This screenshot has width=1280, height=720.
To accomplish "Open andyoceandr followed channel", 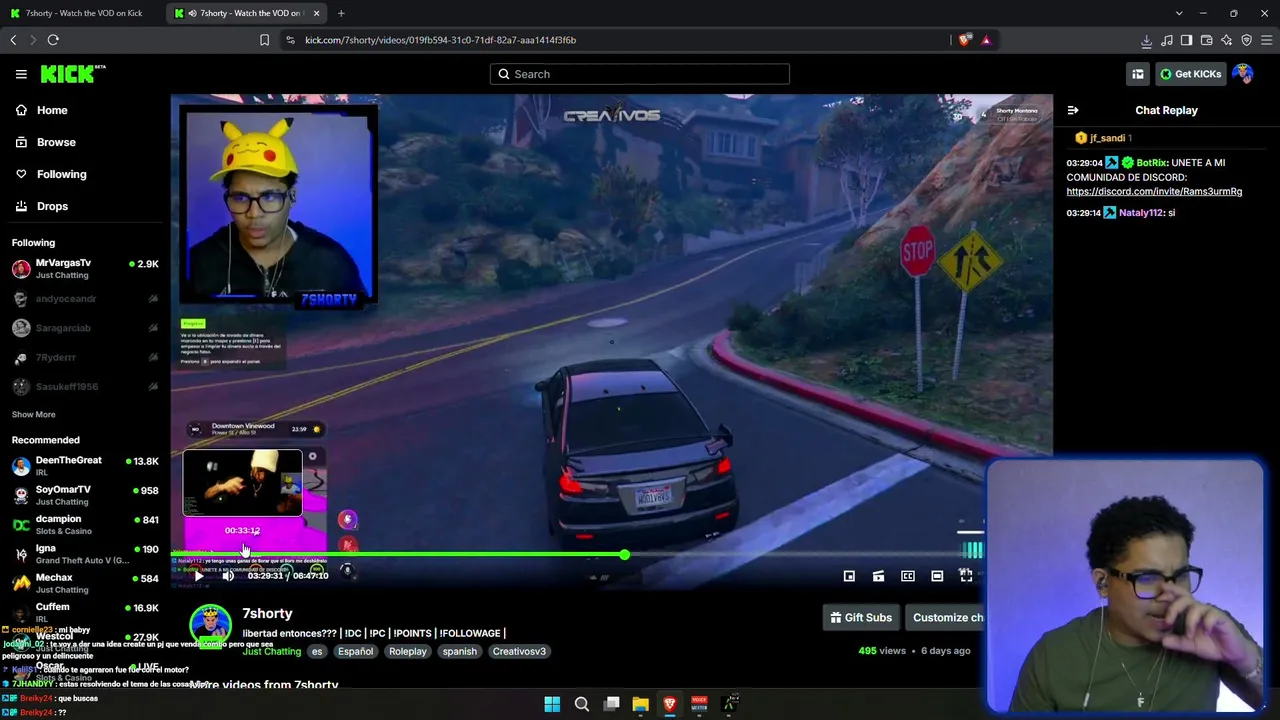I will (x=85, y=299).
